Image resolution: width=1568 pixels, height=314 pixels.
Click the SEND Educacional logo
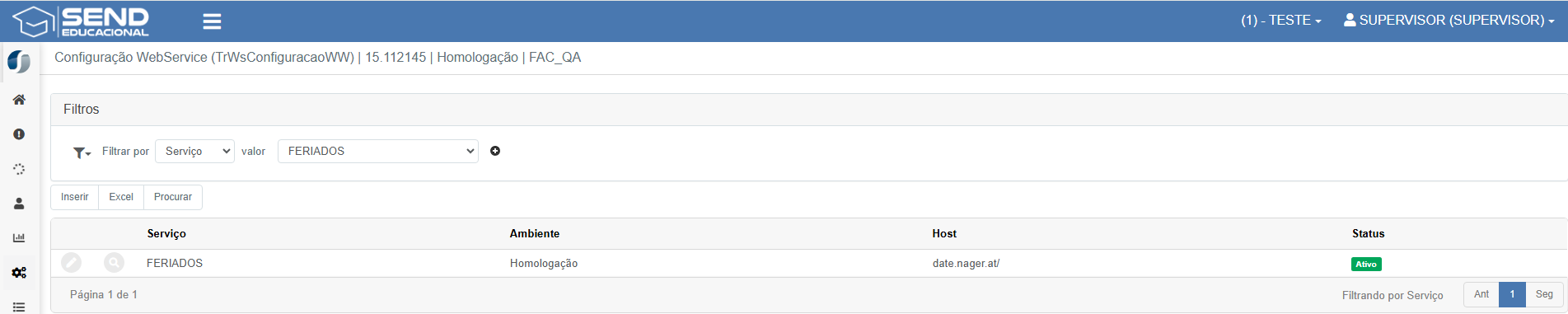tap(81, 21)
